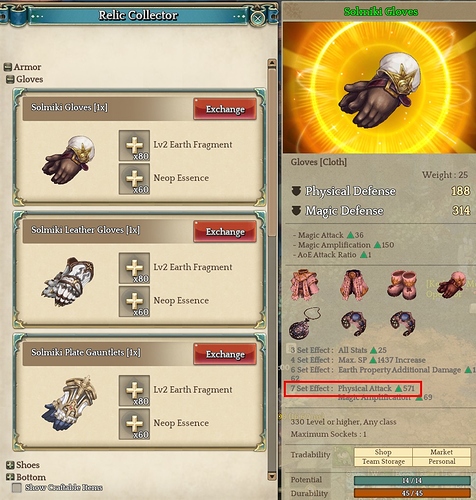Select Lv2 Earth Fragment slot for Solmiki Gloves
Viewport: 476px width, 500px height.
(x=134, y=146)
